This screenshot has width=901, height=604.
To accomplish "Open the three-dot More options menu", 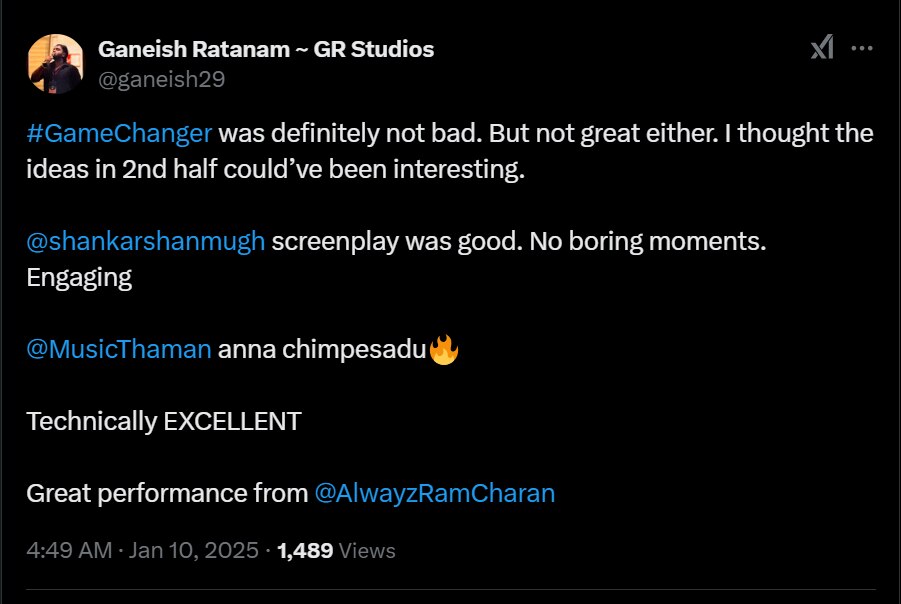I will (x=862, y=48).
